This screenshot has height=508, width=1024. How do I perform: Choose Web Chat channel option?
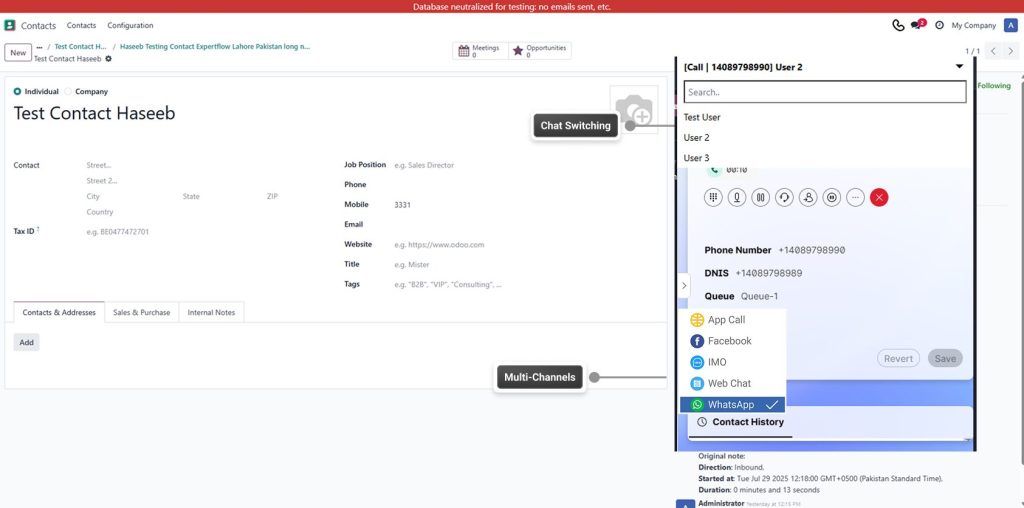tap(733, 383)
